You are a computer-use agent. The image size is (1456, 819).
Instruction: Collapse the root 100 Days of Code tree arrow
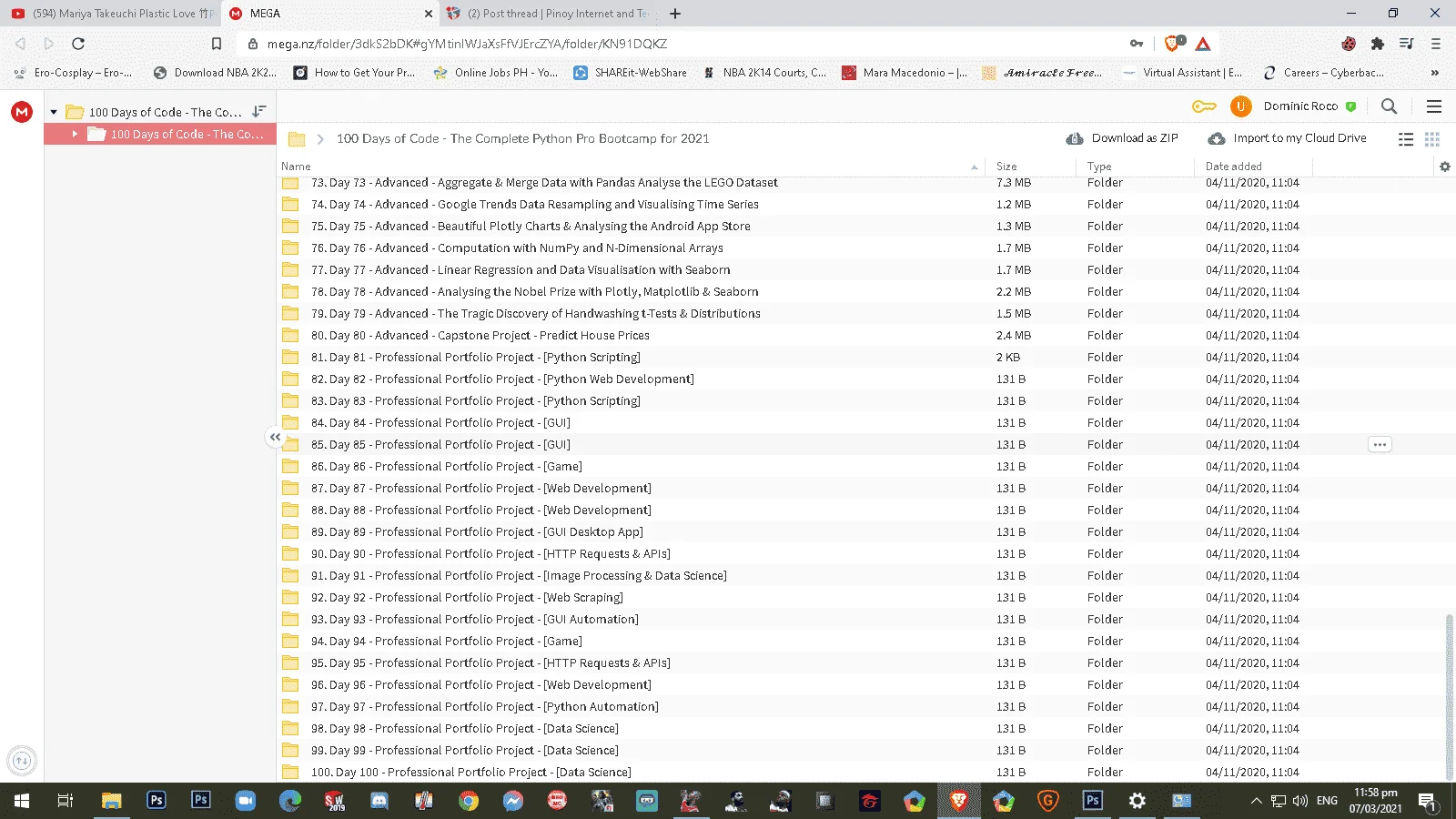(x=54, y=112)
